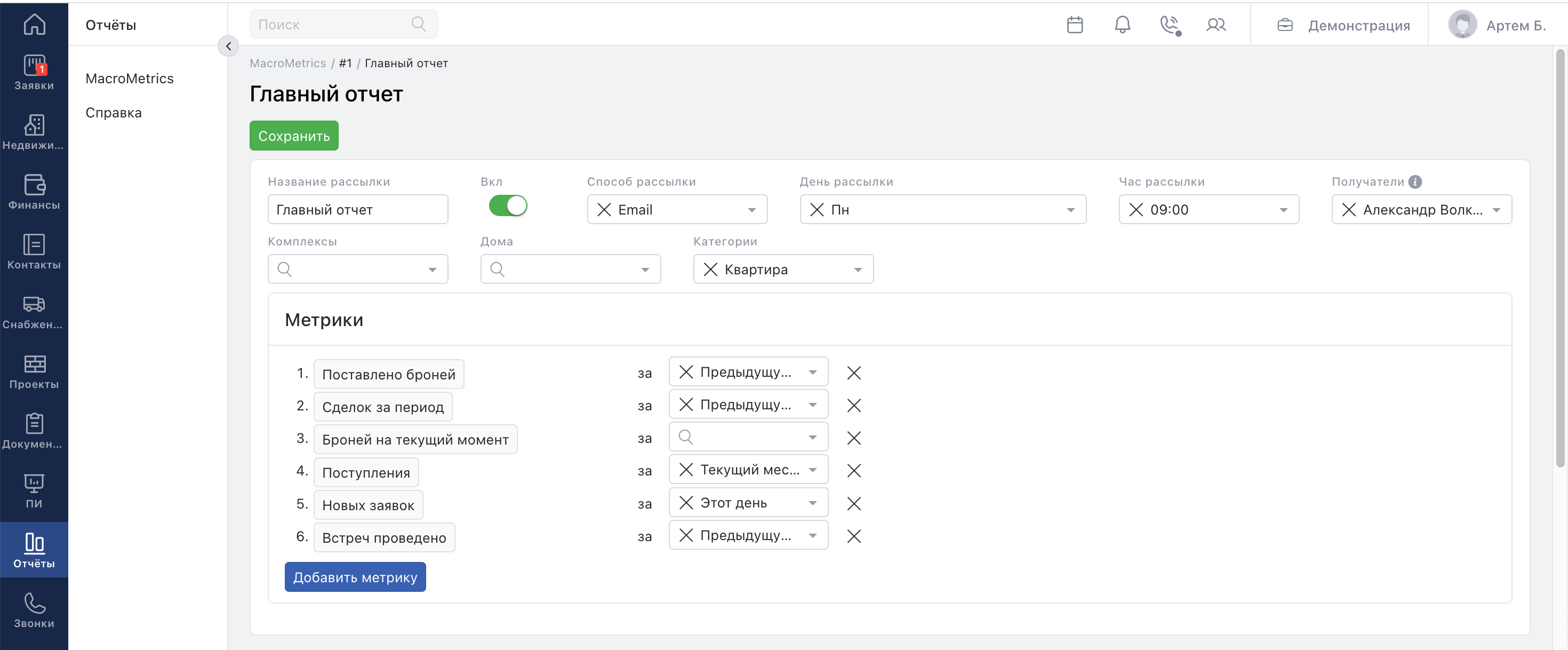
Task: Click the green Сохранить button
Action: point(294,136)
